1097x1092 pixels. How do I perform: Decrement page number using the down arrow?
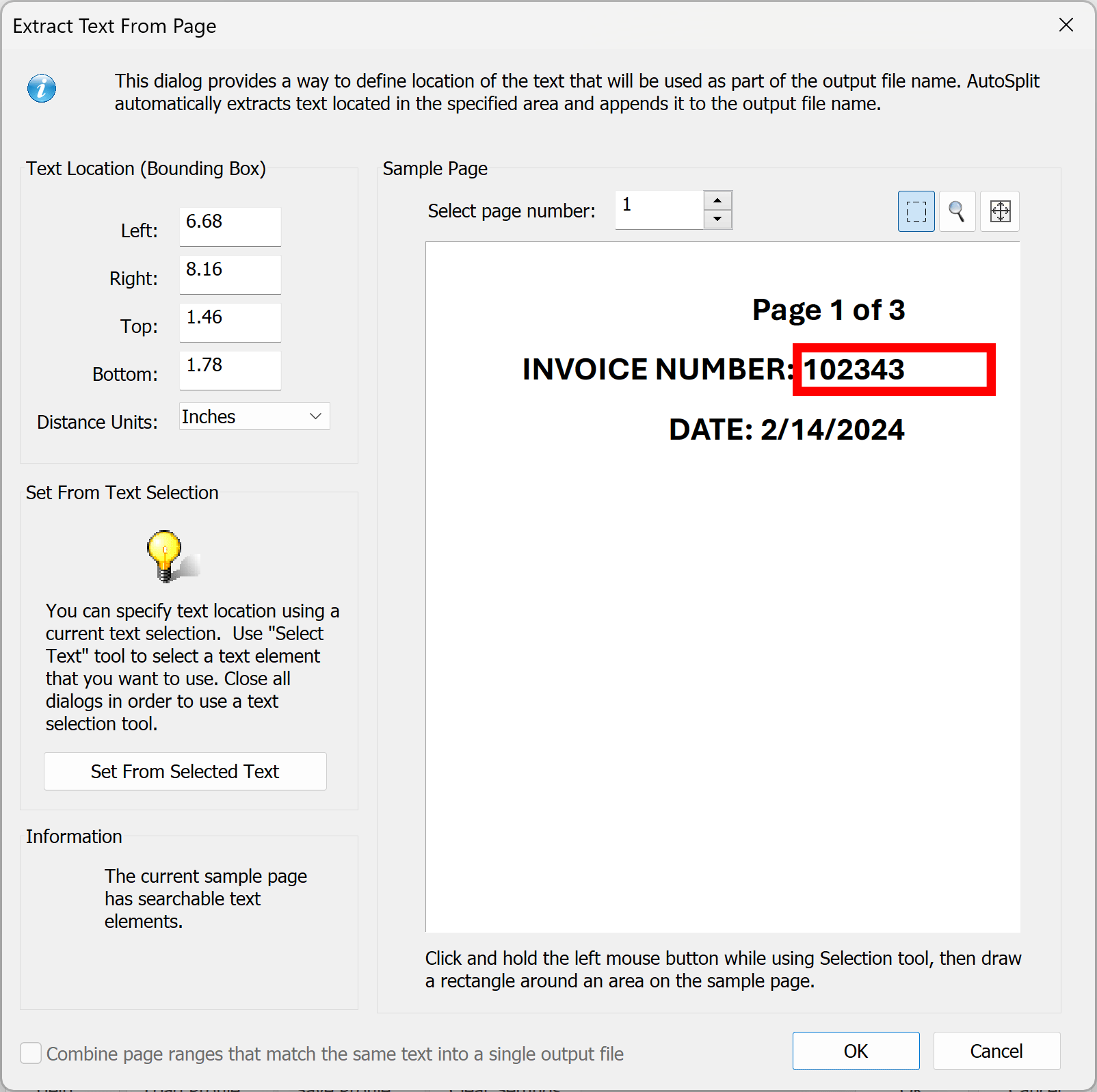point(717,219)
